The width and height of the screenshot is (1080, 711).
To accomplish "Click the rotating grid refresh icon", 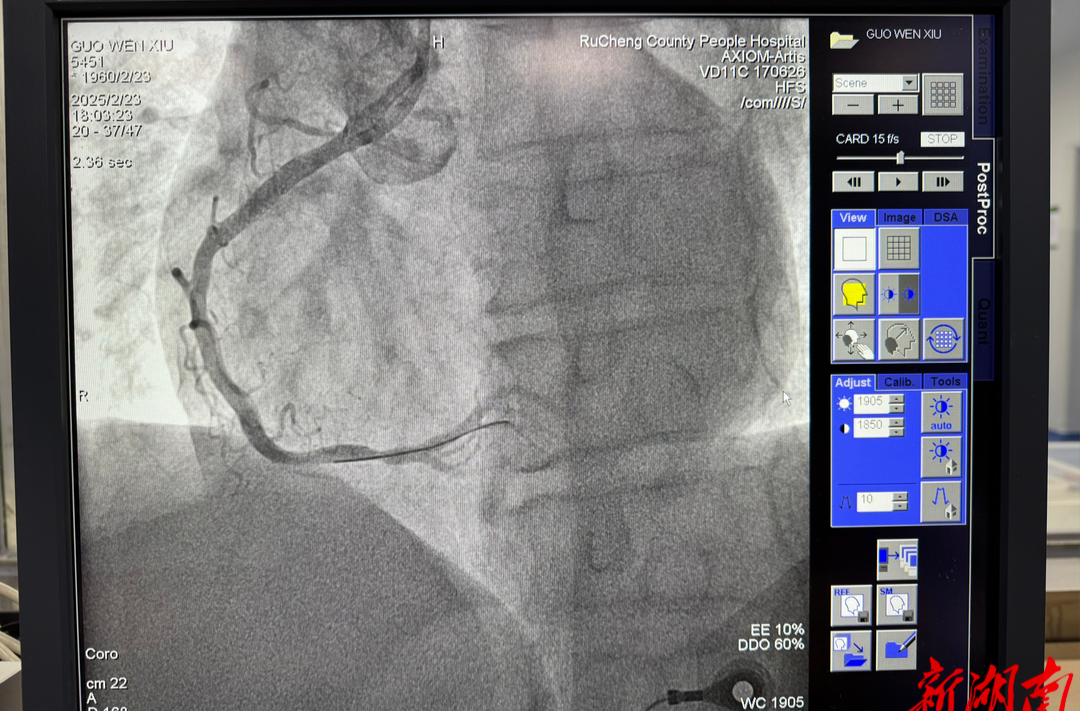I will click(943, 340).
